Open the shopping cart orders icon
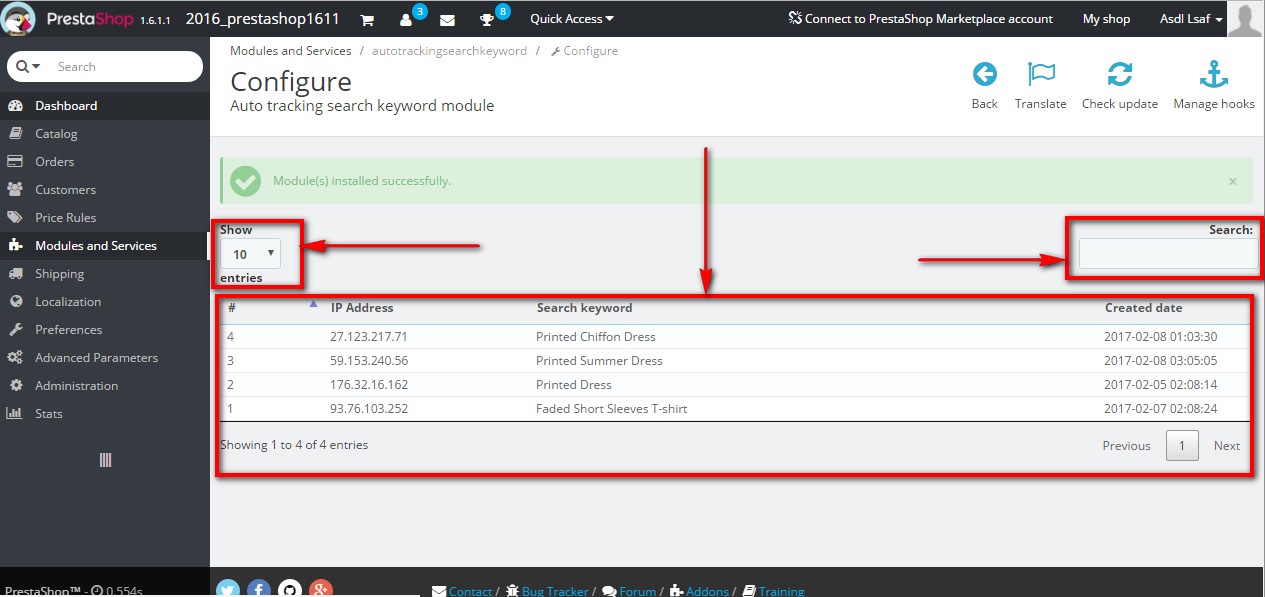This screenshot has width=1265, height=597. pyautogui.click(x=367, y=20)
